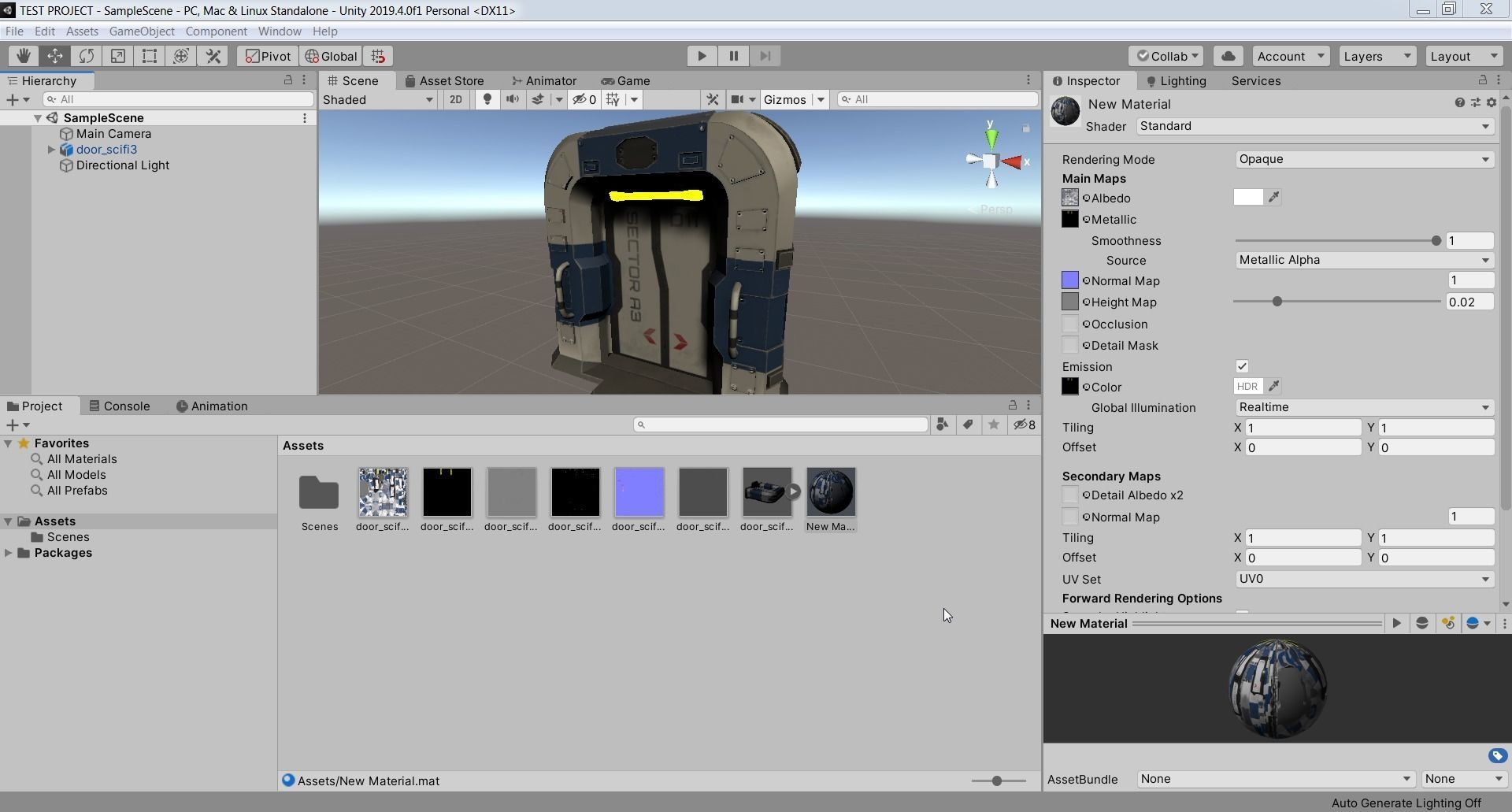Open the UV Set dropdown
The image size is (1512, 812).
(x=1364, y=579)
